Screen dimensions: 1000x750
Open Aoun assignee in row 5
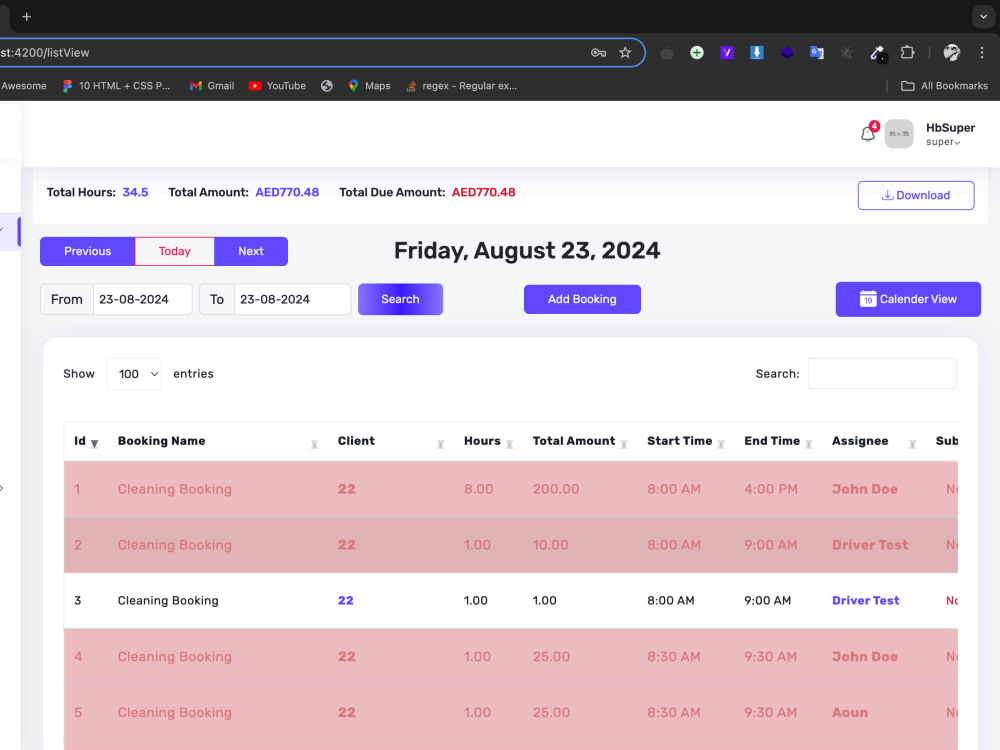point(849,712)
